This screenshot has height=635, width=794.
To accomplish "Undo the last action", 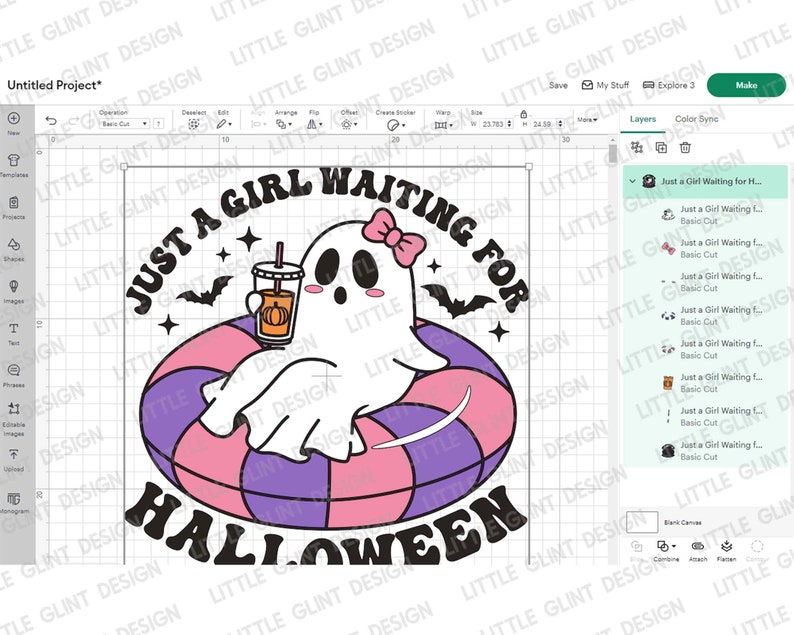I will [51, 121].
